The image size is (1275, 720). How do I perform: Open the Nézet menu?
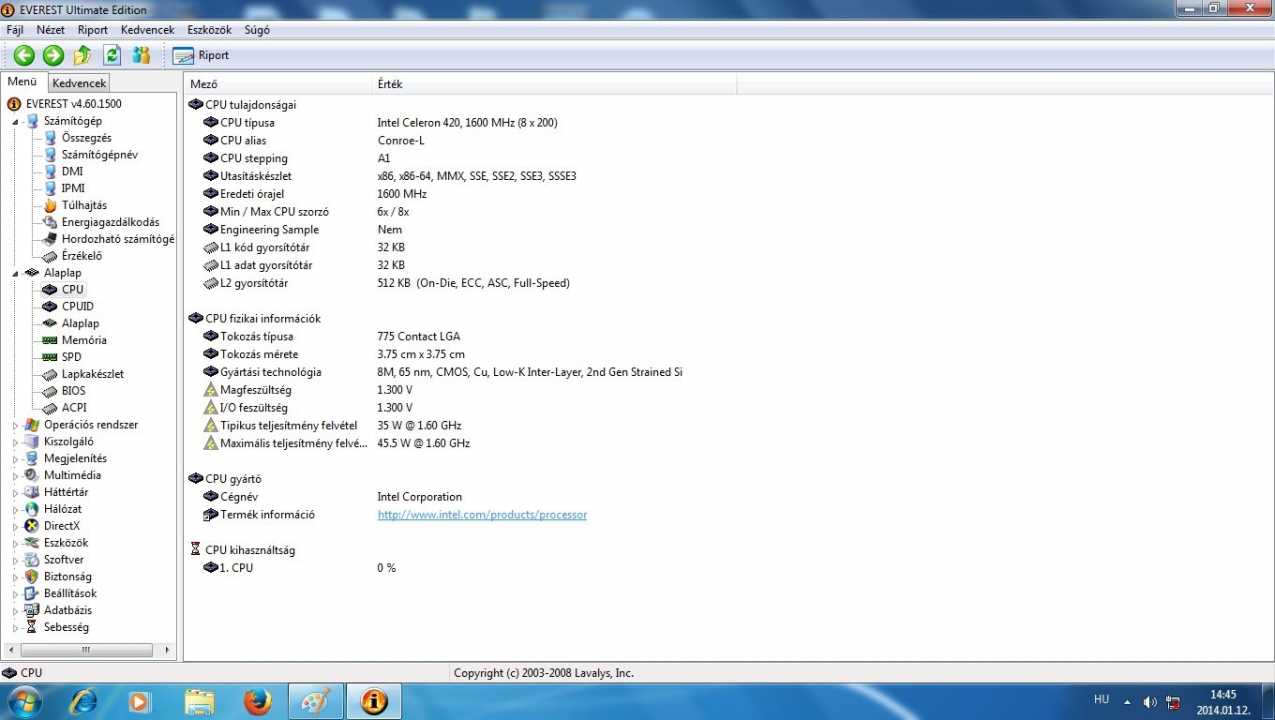[50, 30]
